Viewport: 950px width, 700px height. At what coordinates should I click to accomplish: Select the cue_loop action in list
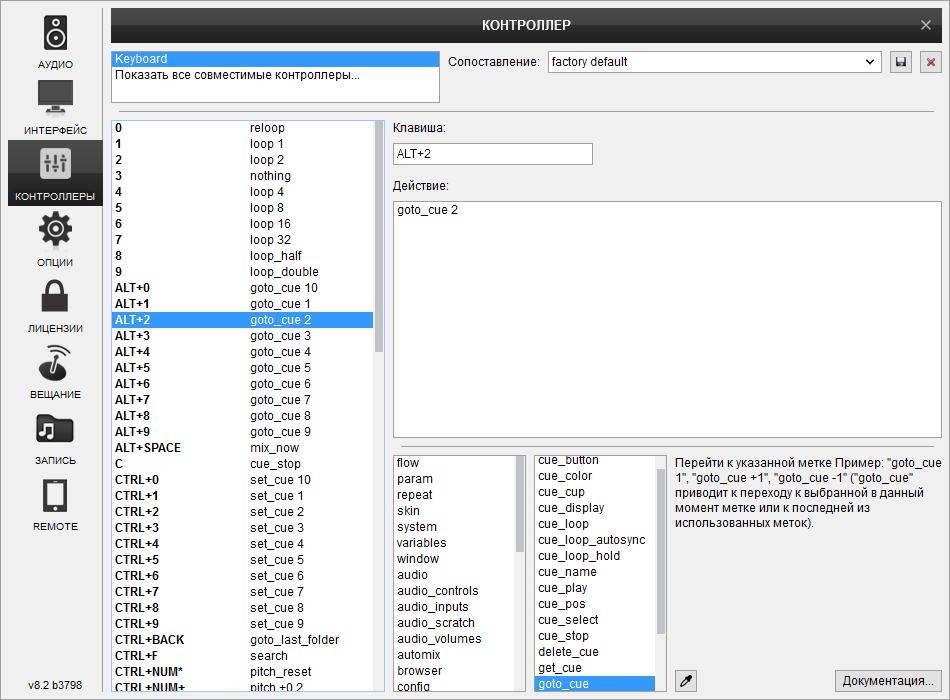coord(563,524)
